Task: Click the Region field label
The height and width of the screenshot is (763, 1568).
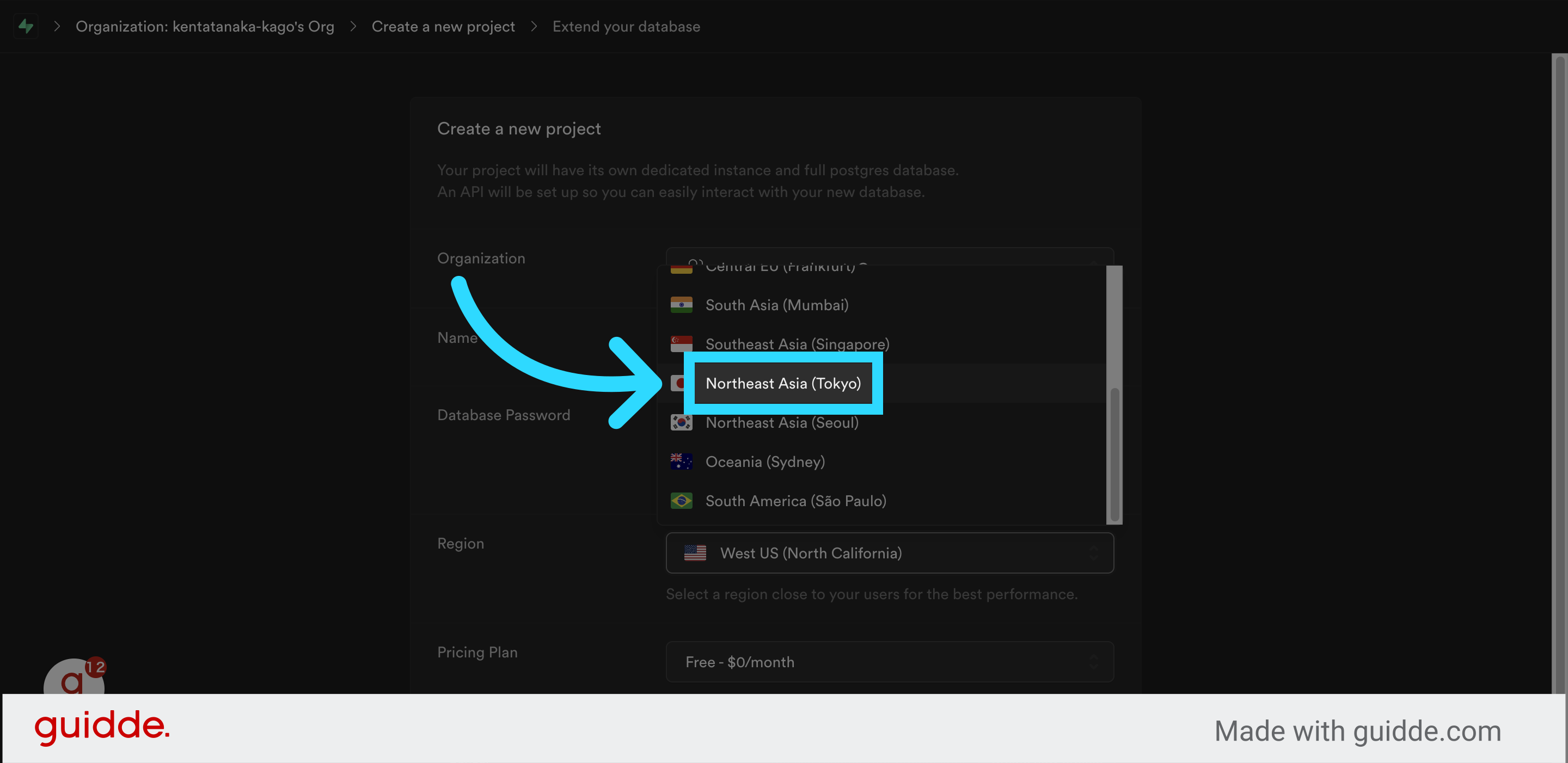Action: pyautogui.click(x=460, y=544)
